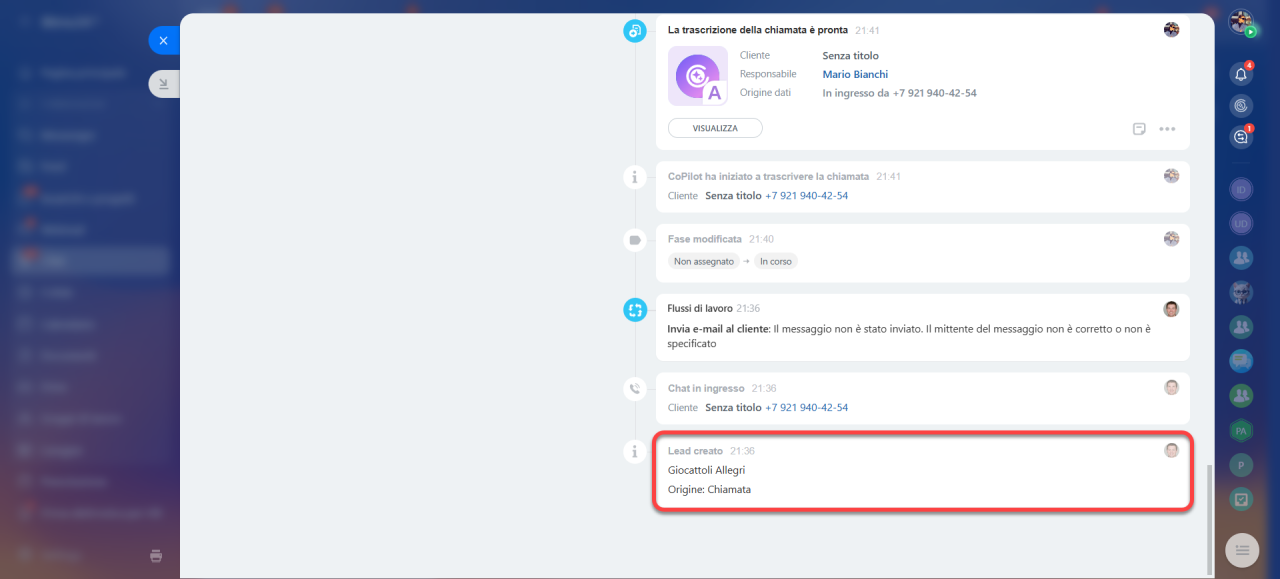Collapse the side panel using the arrow button
The height and width of the screenshot is (579, 1280).
164,84
